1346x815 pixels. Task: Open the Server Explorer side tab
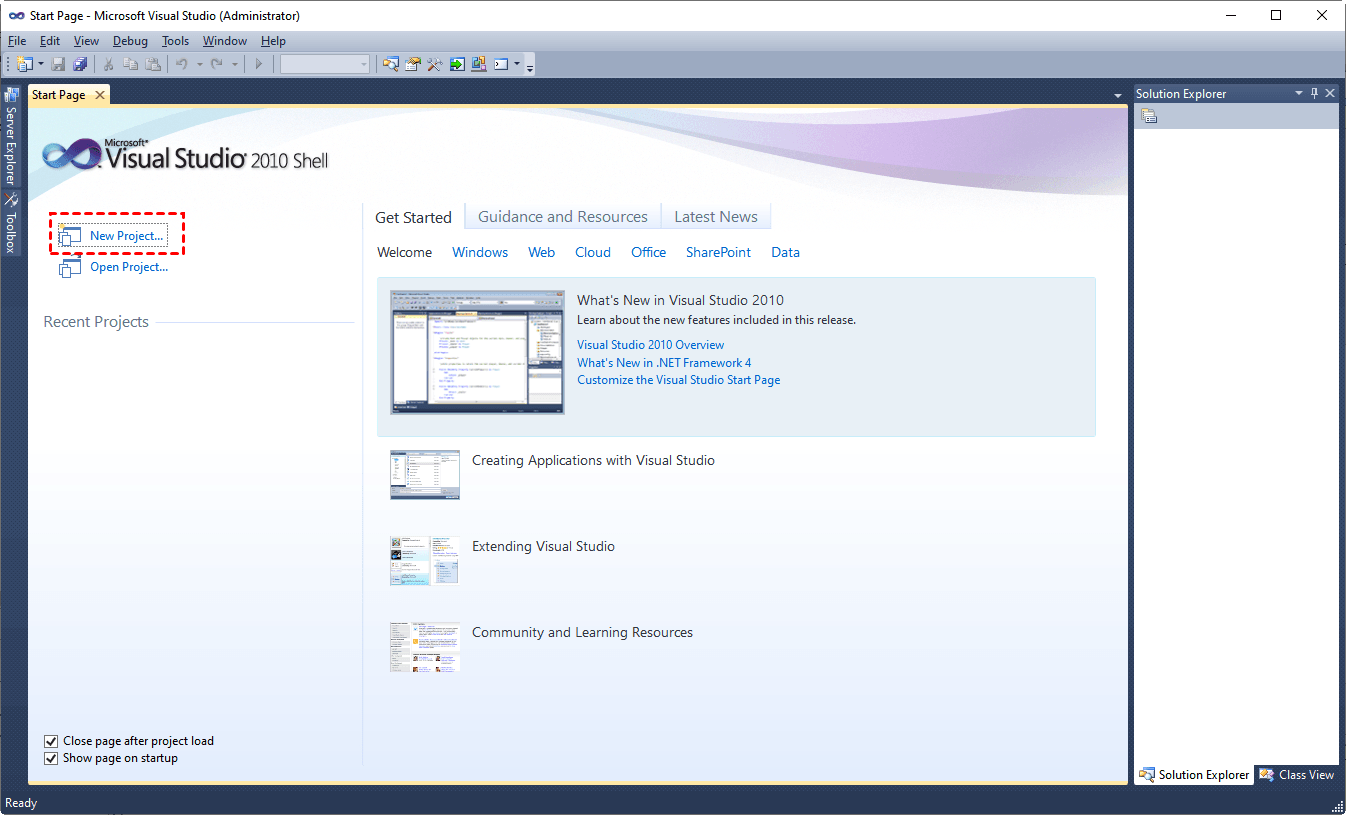(12, 137)
